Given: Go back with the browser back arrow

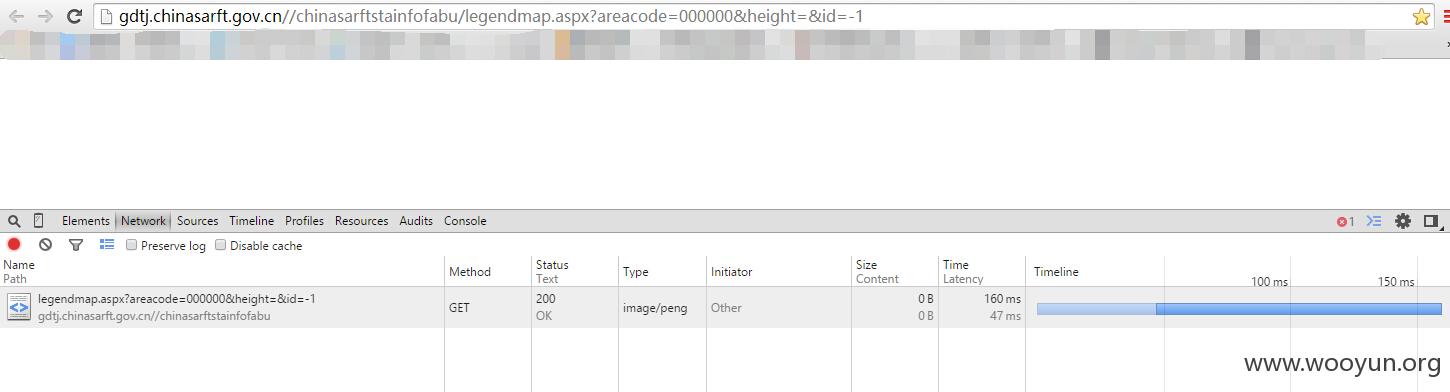Looking at the screenshot, I should (16, 16).
